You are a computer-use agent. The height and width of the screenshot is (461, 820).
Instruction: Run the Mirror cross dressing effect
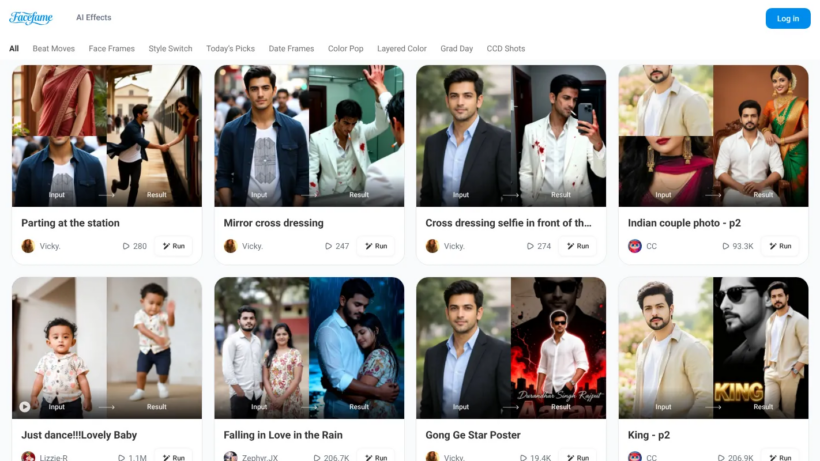point(376,246)
